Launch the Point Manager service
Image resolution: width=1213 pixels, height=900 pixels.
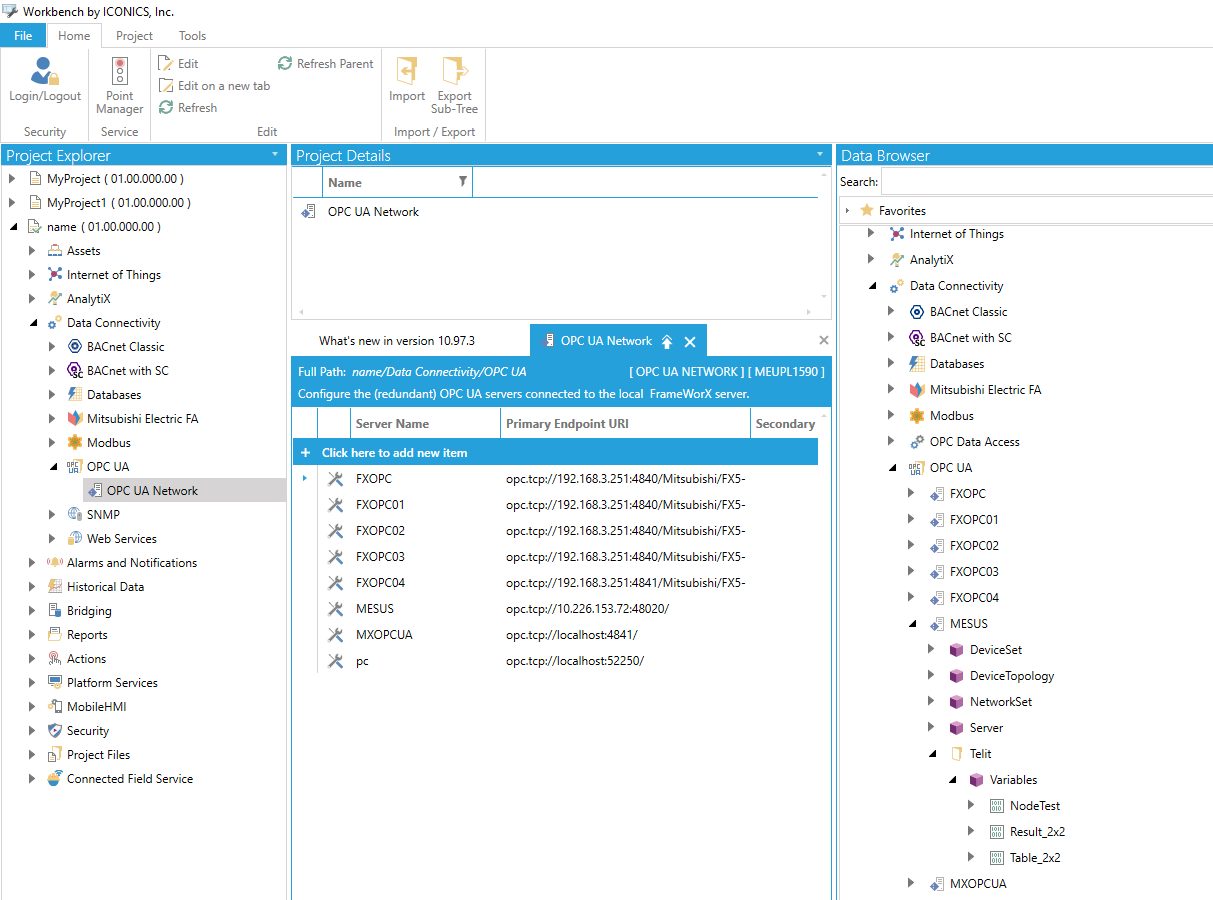119,87
